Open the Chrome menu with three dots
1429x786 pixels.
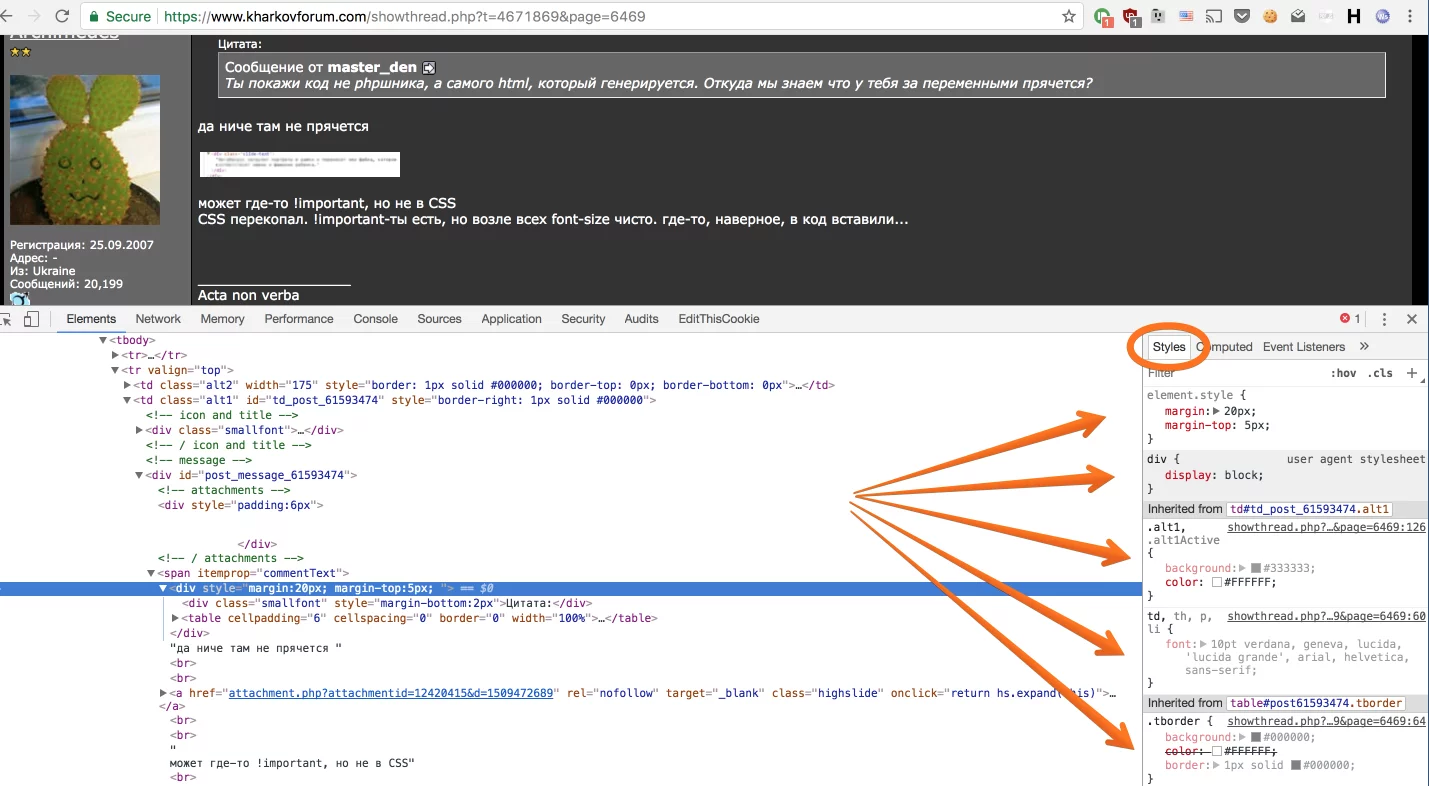click(1409, 16)
